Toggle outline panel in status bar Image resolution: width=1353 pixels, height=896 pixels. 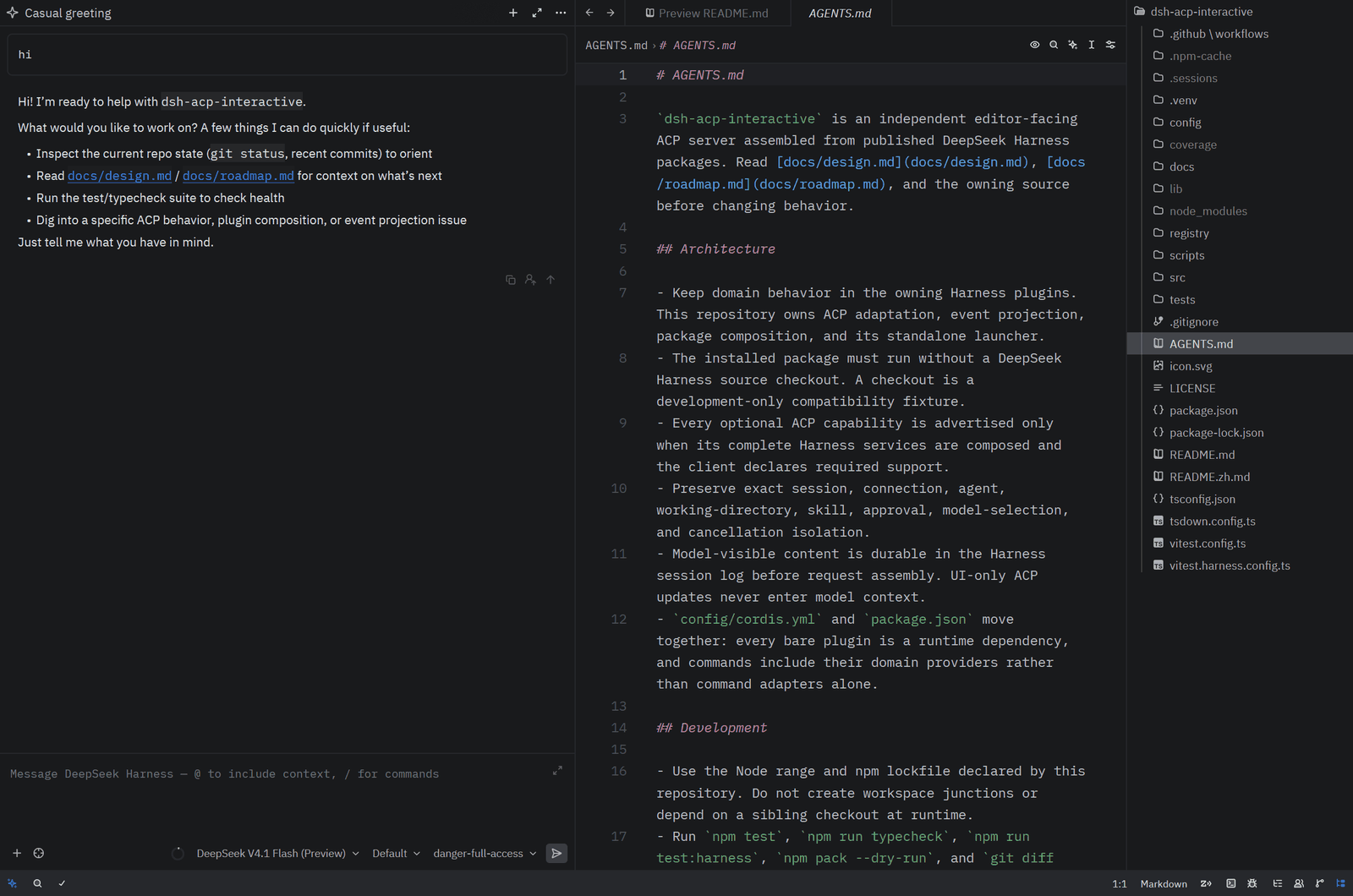tap(1278, 883)
